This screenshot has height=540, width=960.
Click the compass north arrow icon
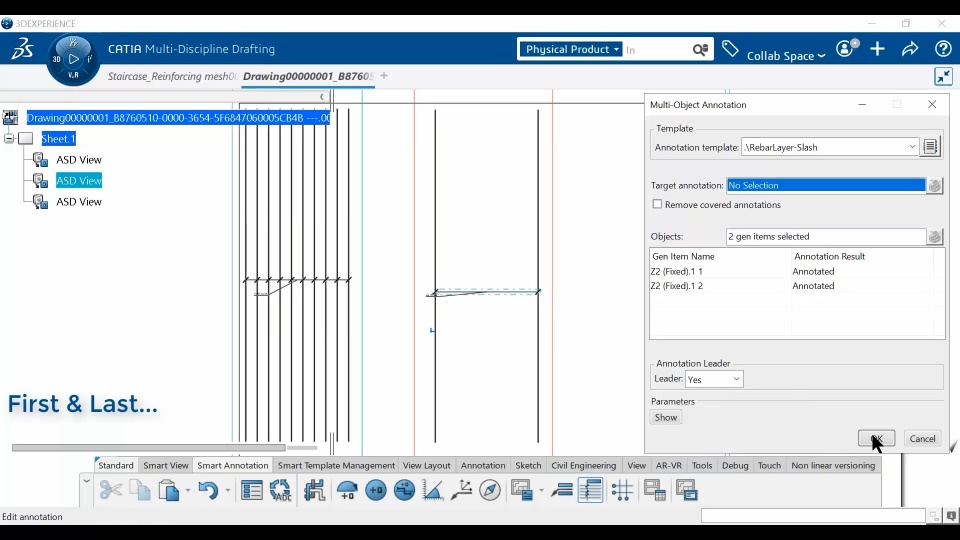point(490,490)
